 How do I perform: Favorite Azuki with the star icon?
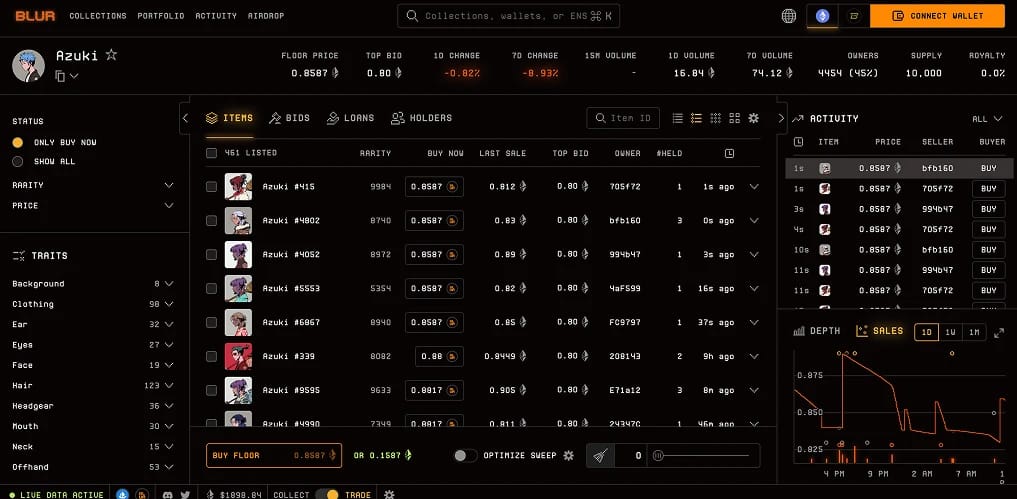coord(112,55)
